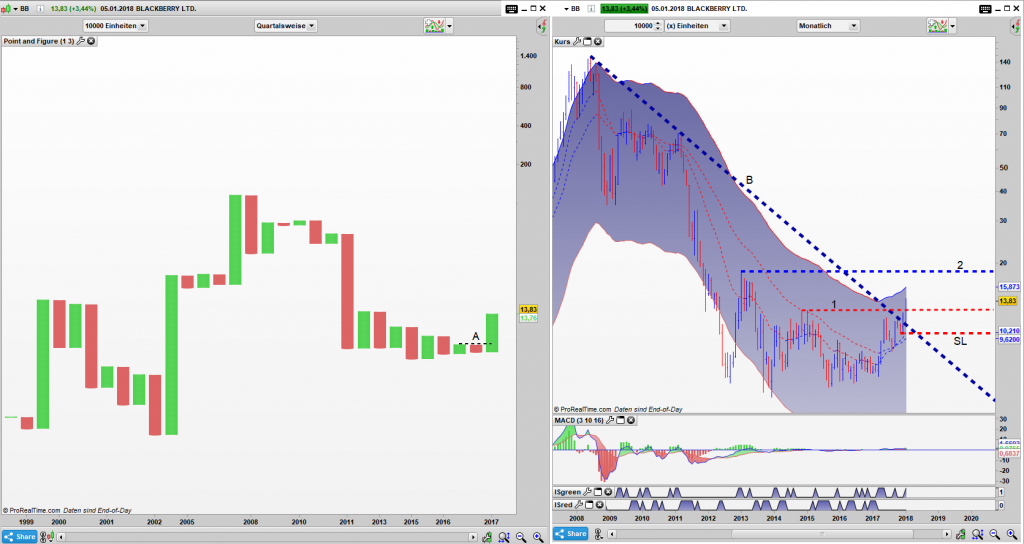1024x544 pixels.
Task: Share the right chart
Action: (570, 534)
